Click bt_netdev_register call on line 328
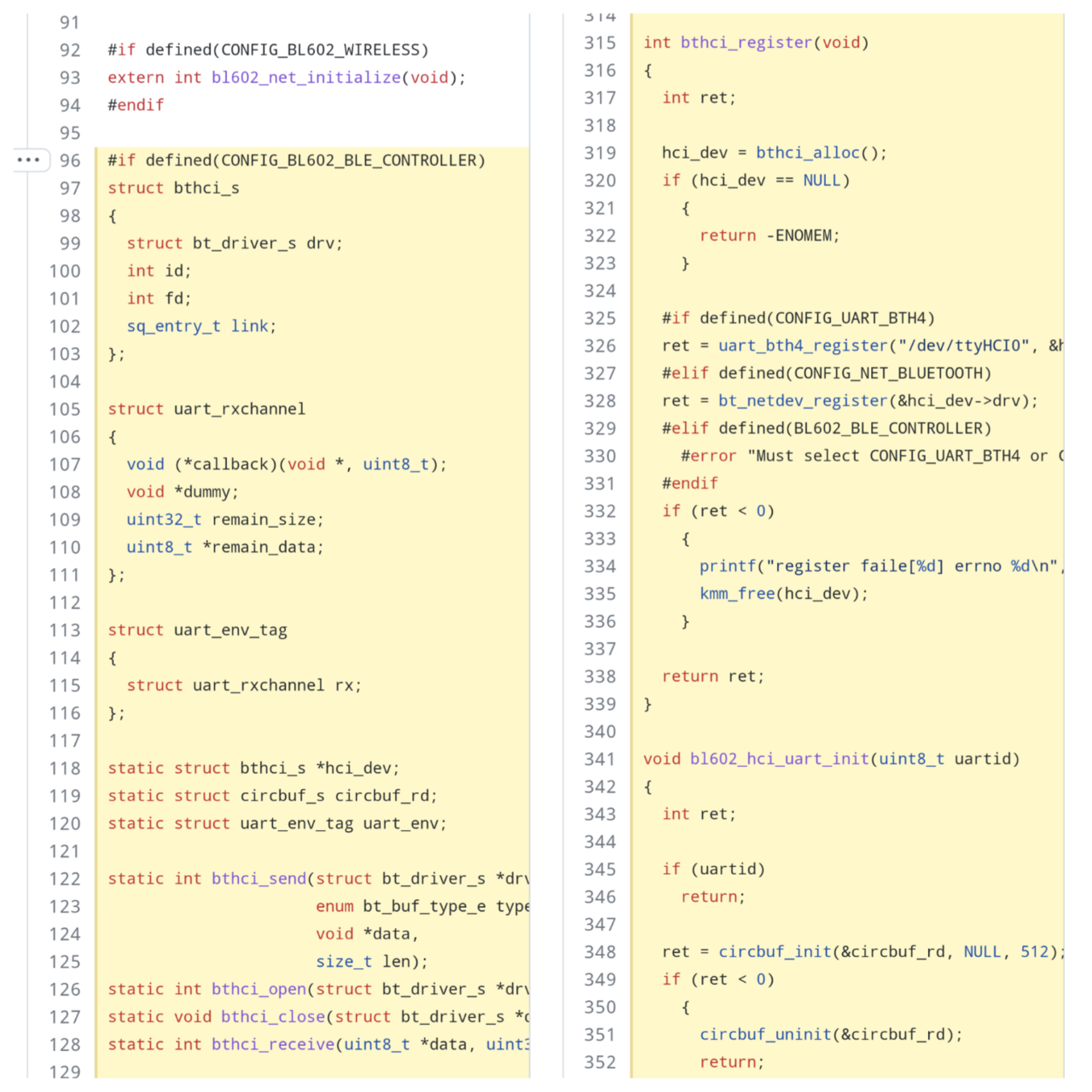Viewport: 1092px width, 1092px height. click(x=803, y=401)
